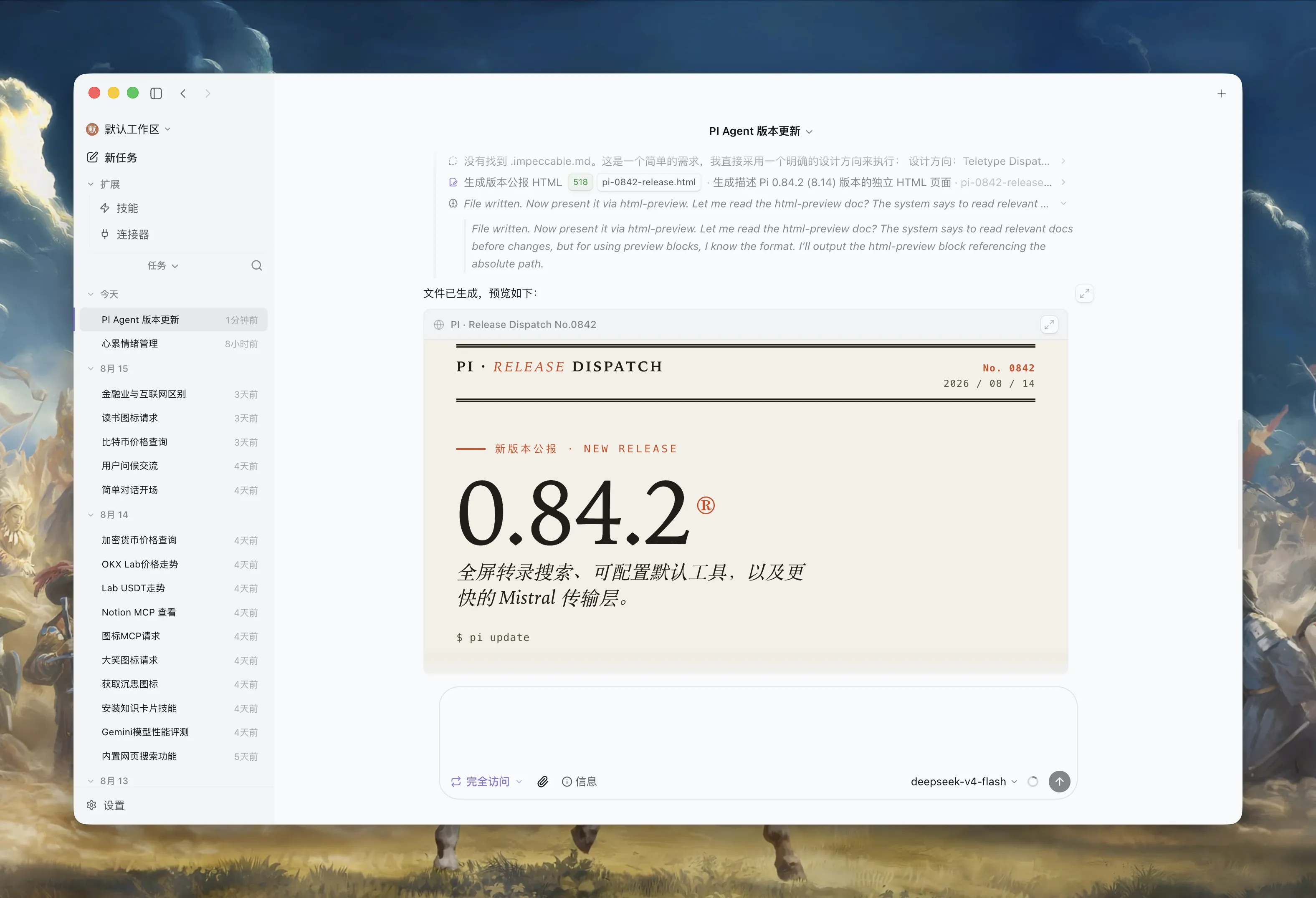
Task: Click the PI · Release Dispatch No.0842 preview title
Action: pyautogui.click(x=523, y=325)
